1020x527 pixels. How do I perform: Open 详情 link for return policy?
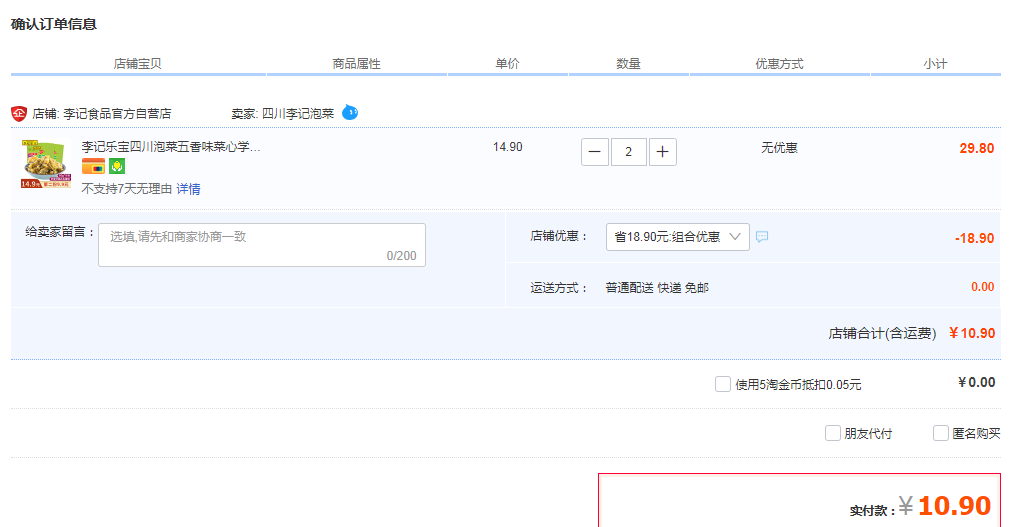coord(188,189)
